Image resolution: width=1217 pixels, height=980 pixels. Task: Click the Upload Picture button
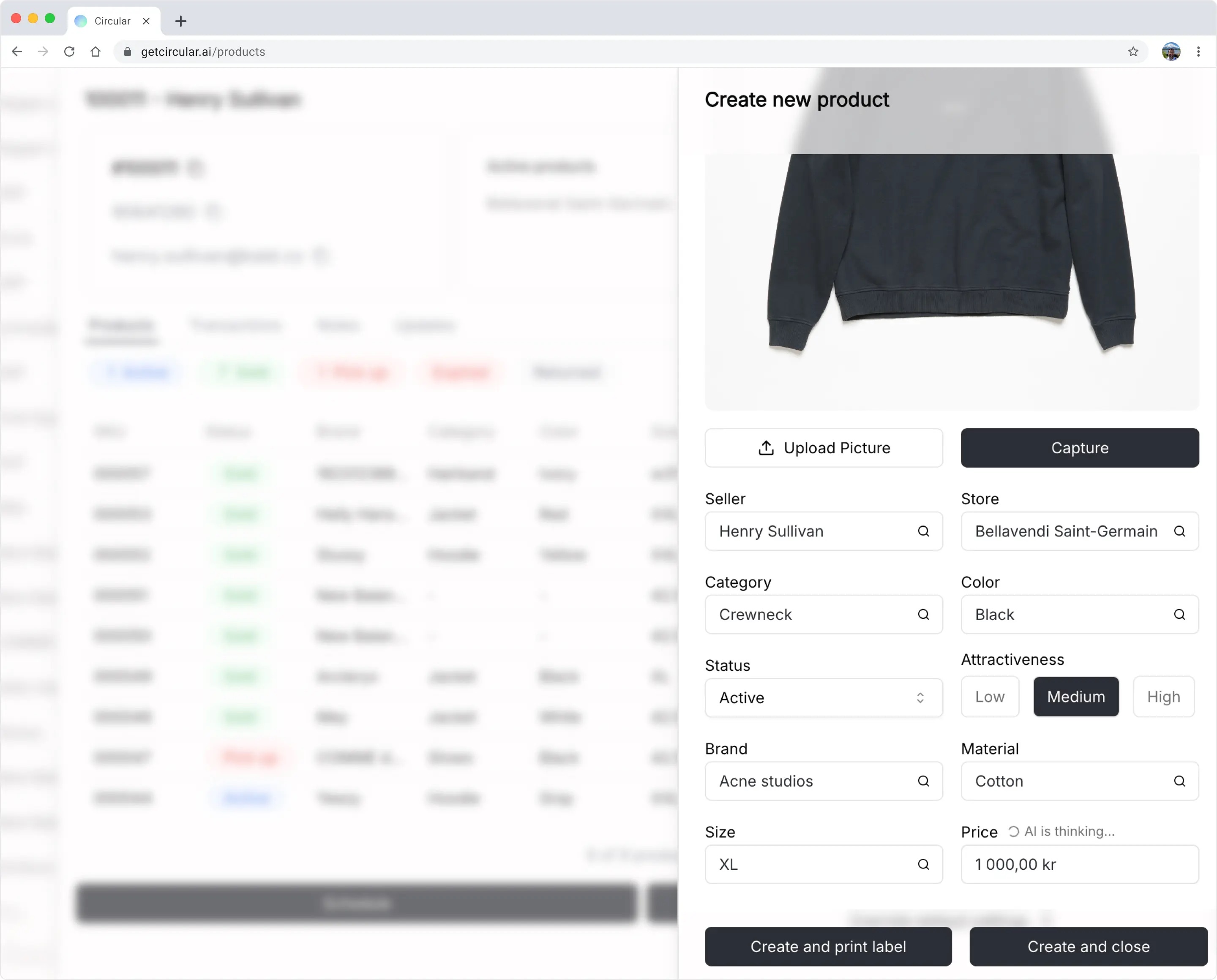click(824, 448)
